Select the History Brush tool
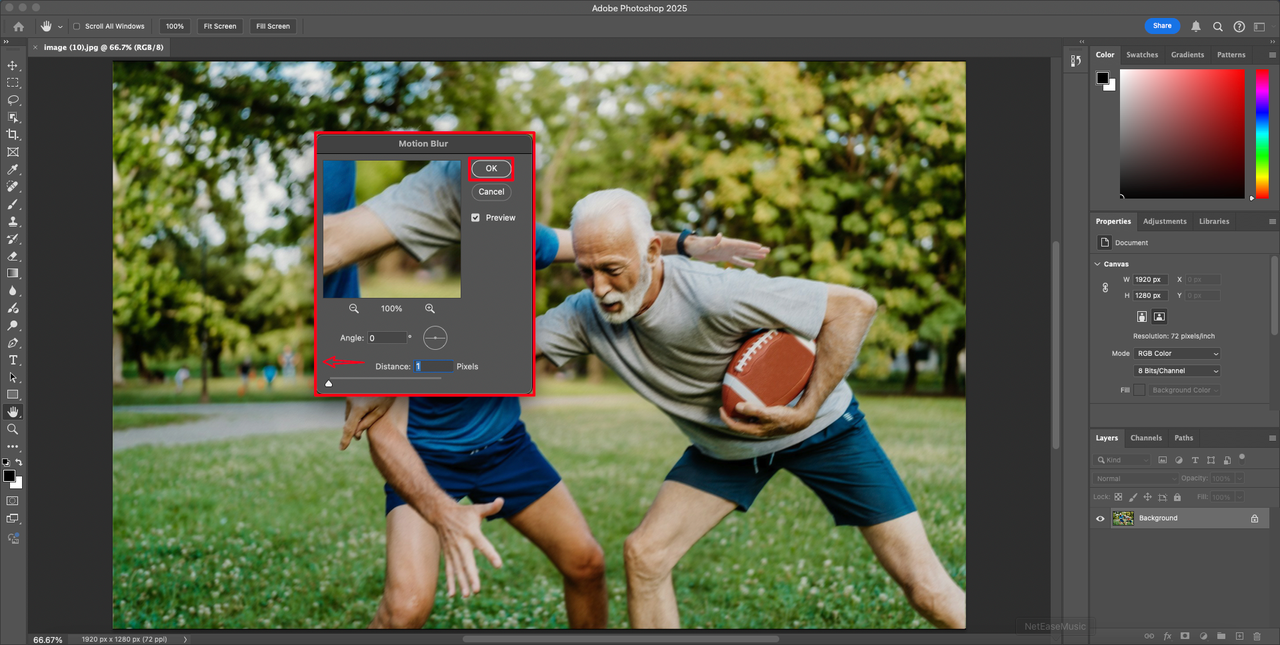The width and height of the screenshot is (1280, 645). coord(13,239)
